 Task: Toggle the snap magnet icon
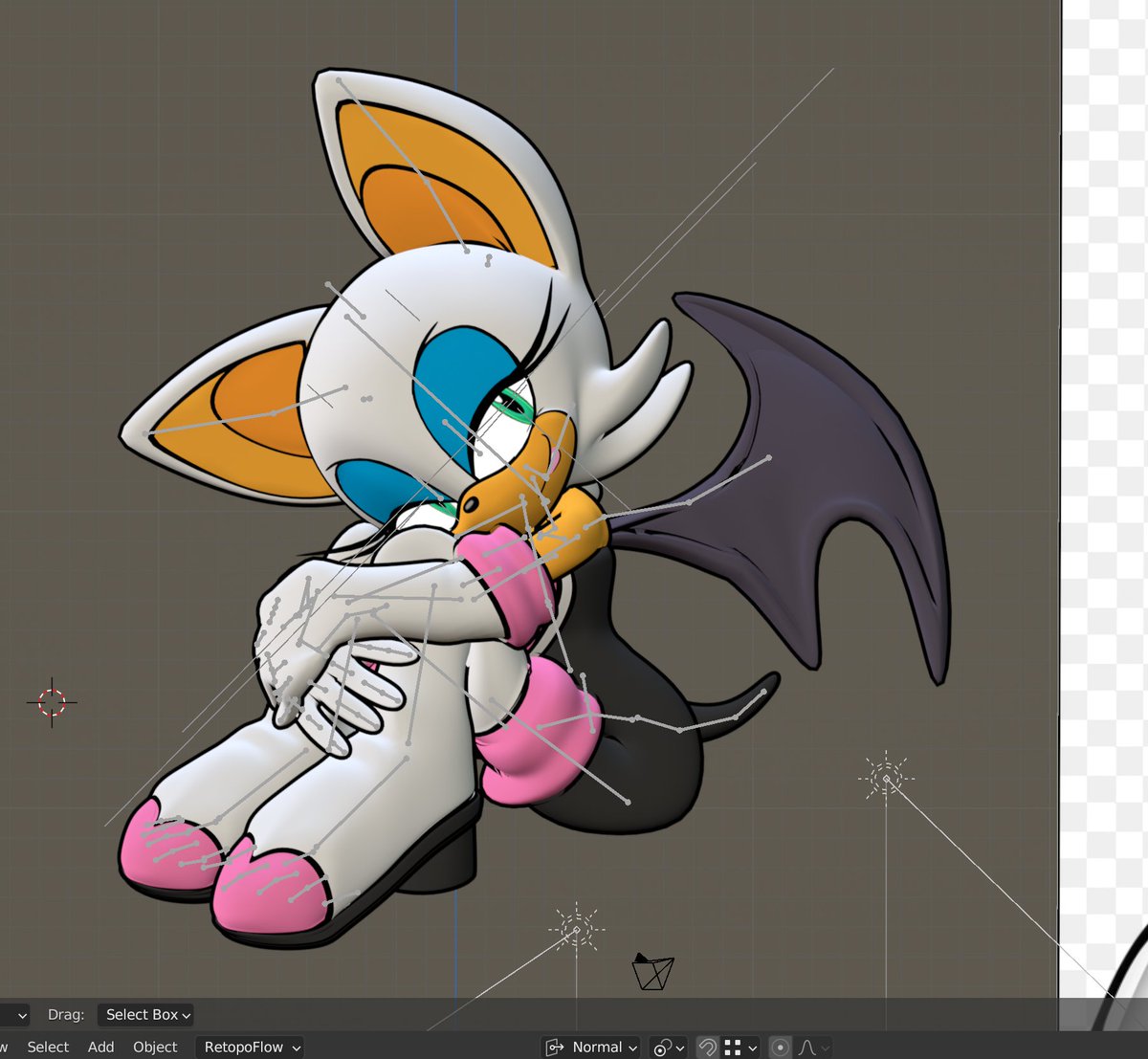tap(707, 1048)
